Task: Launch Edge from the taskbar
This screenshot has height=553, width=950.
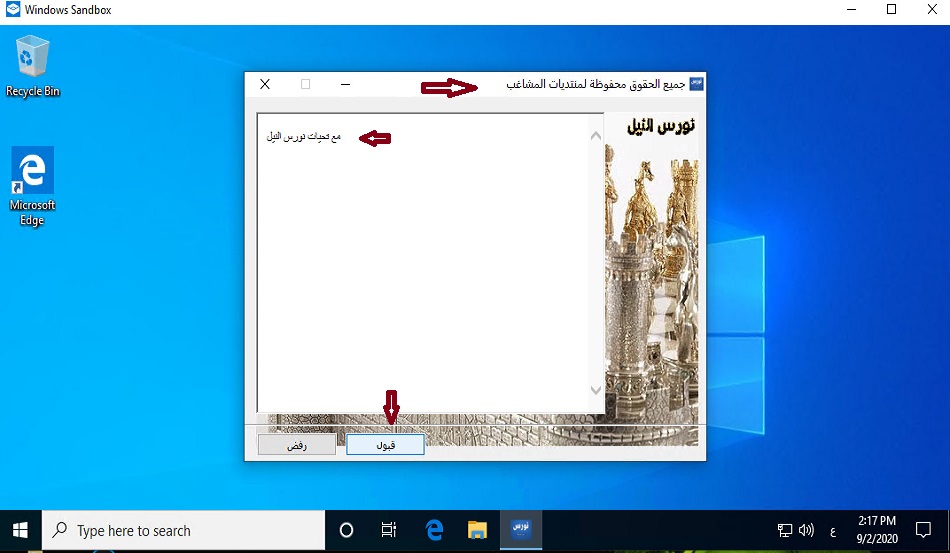Action: point(434,530)
